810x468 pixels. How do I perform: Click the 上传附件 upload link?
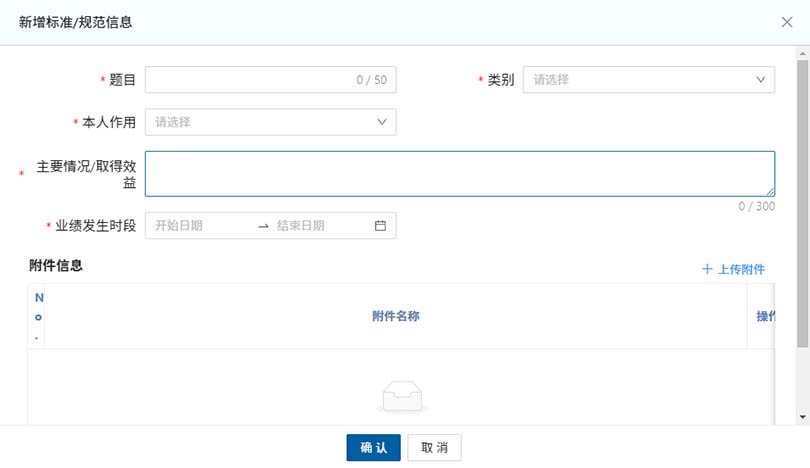734,270
